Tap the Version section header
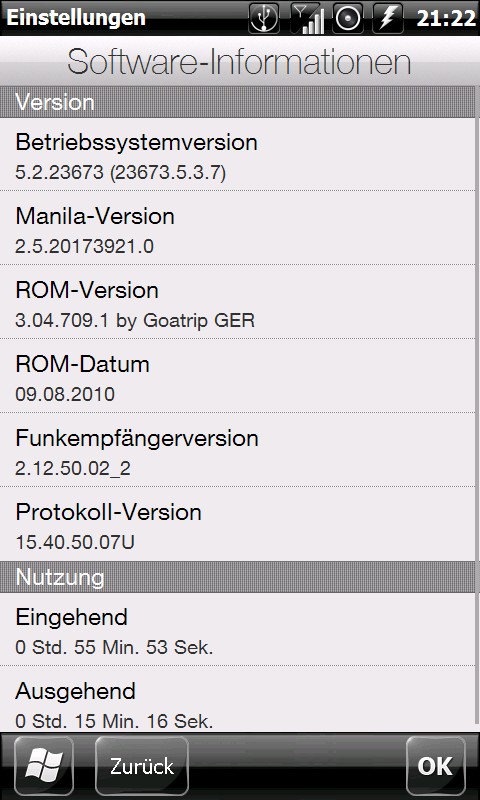The height and width of the screenshot is (800, 480). (x=237, y=102)
